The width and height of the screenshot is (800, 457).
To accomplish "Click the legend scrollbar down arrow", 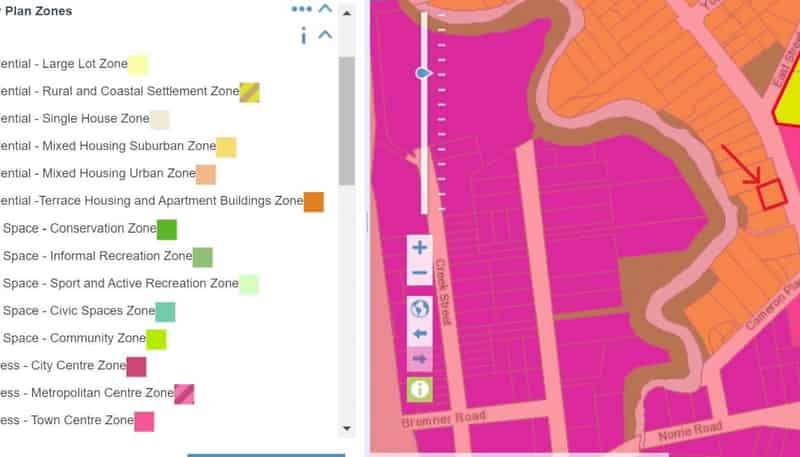I will pyautogui.click(x=347, y=428).
